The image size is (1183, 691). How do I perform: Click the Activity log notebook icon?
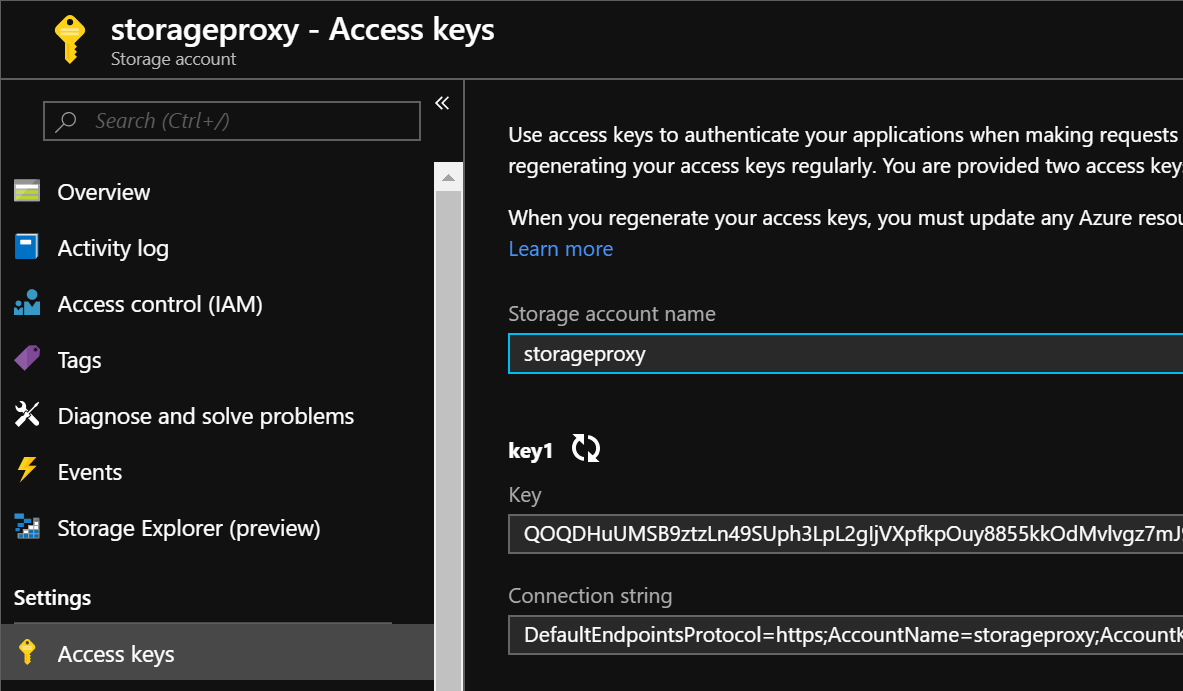click(x=27, y=247)
